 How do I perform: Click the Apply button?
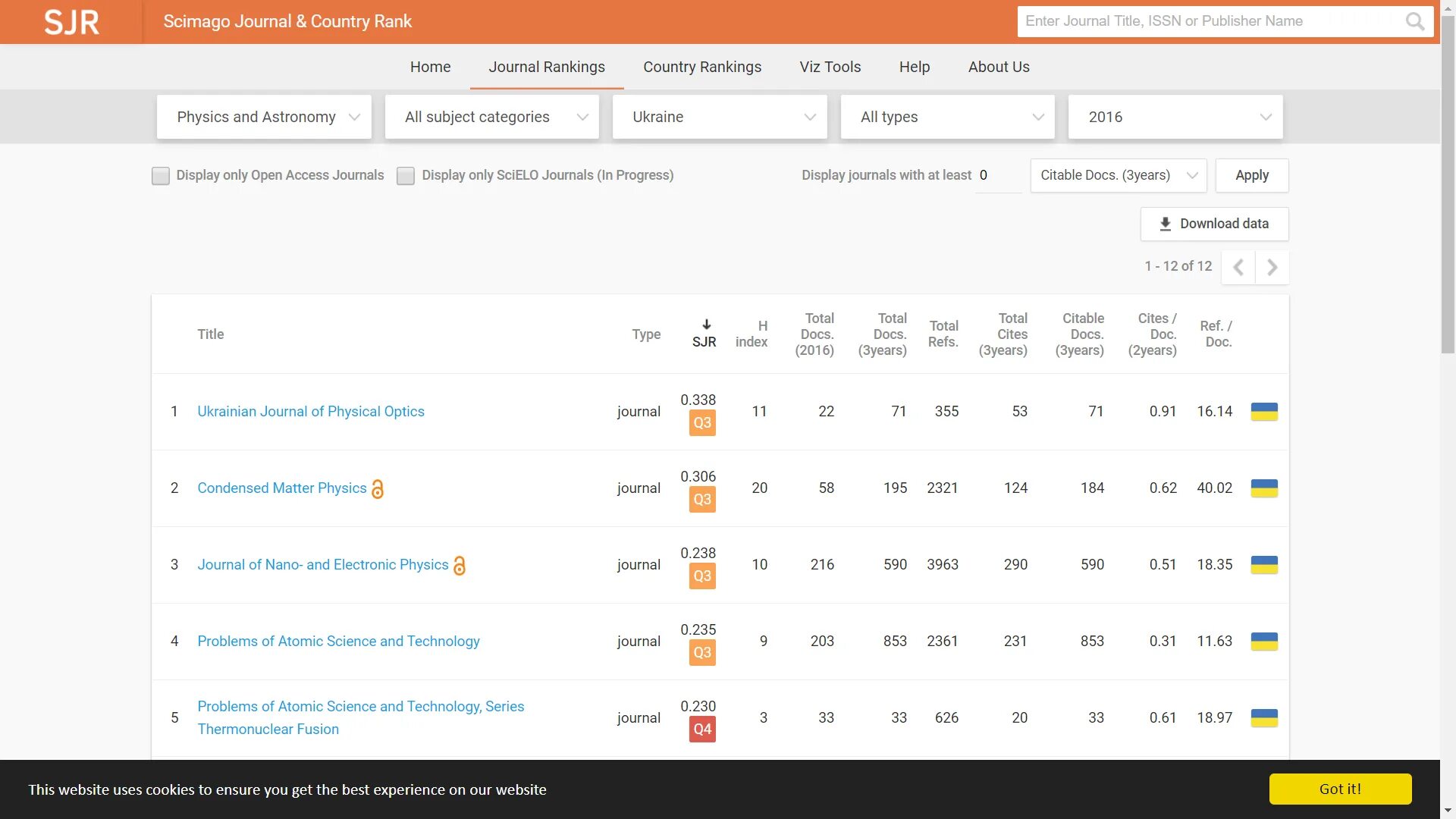[1252, 175]
